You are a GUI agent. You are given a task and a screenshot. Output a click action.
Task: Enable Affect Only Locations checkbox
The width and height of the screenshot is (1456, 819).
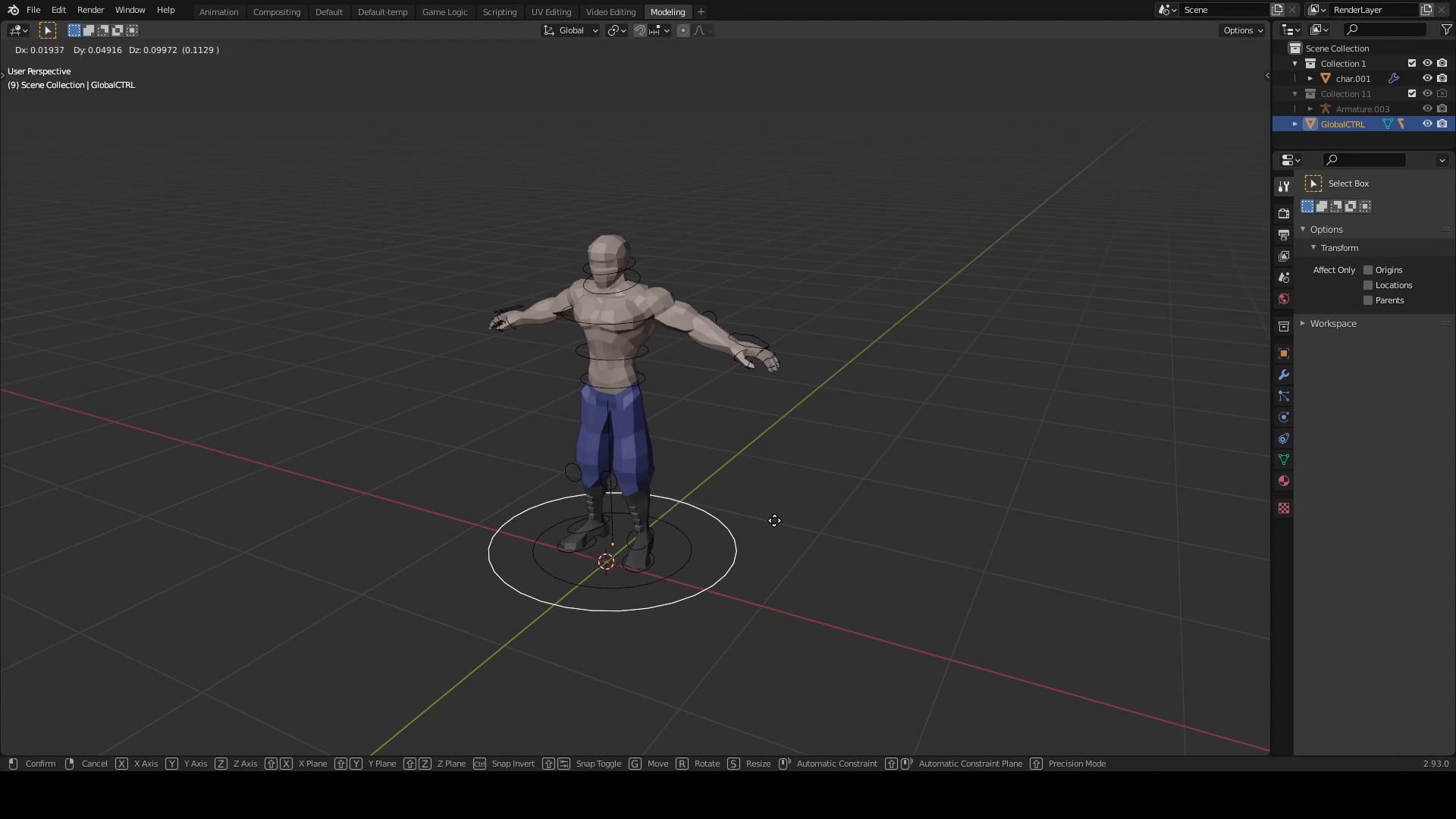pyautogui.click(x=1368, y=285)
